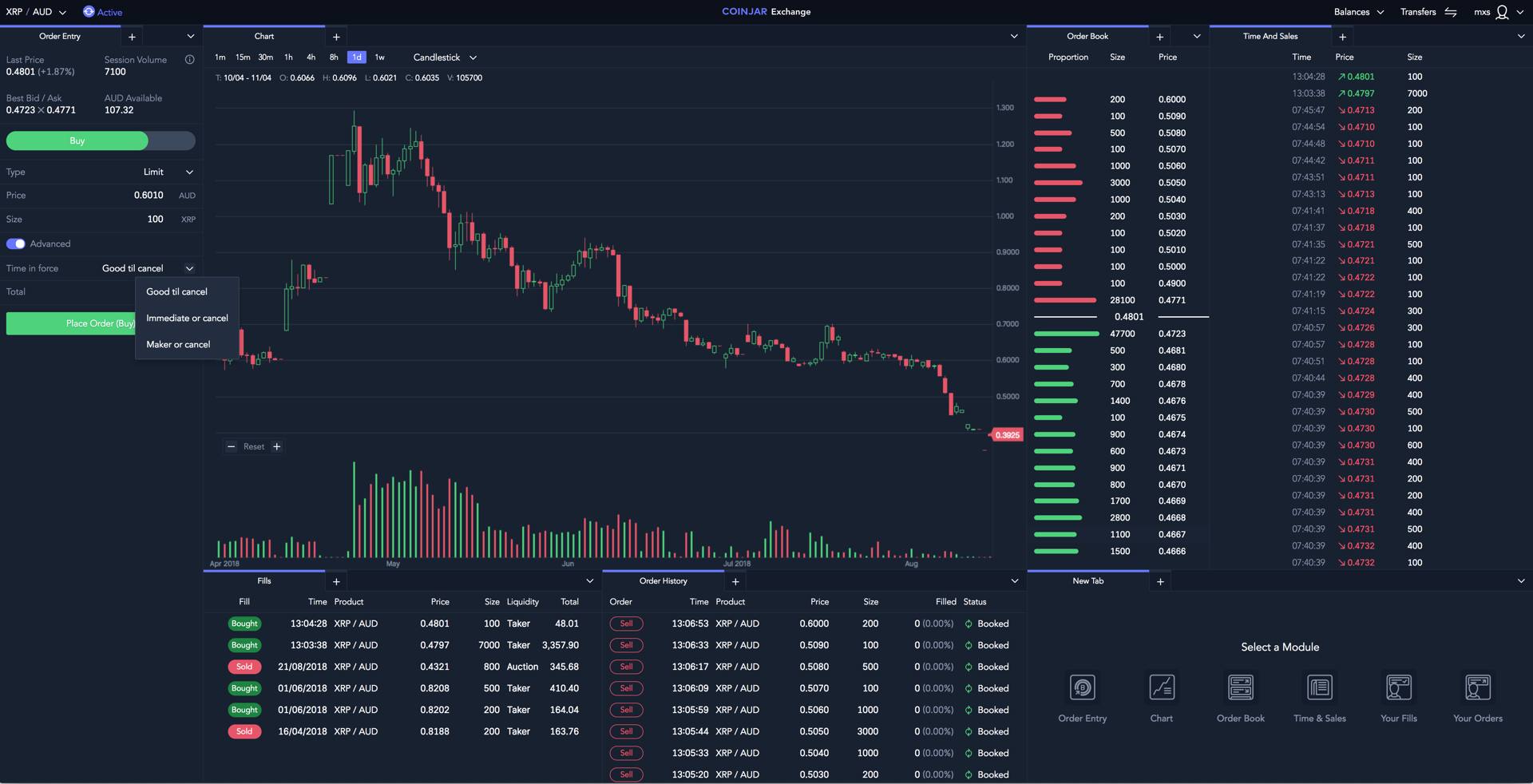Add a new tab beside Chart

point(336,37)
